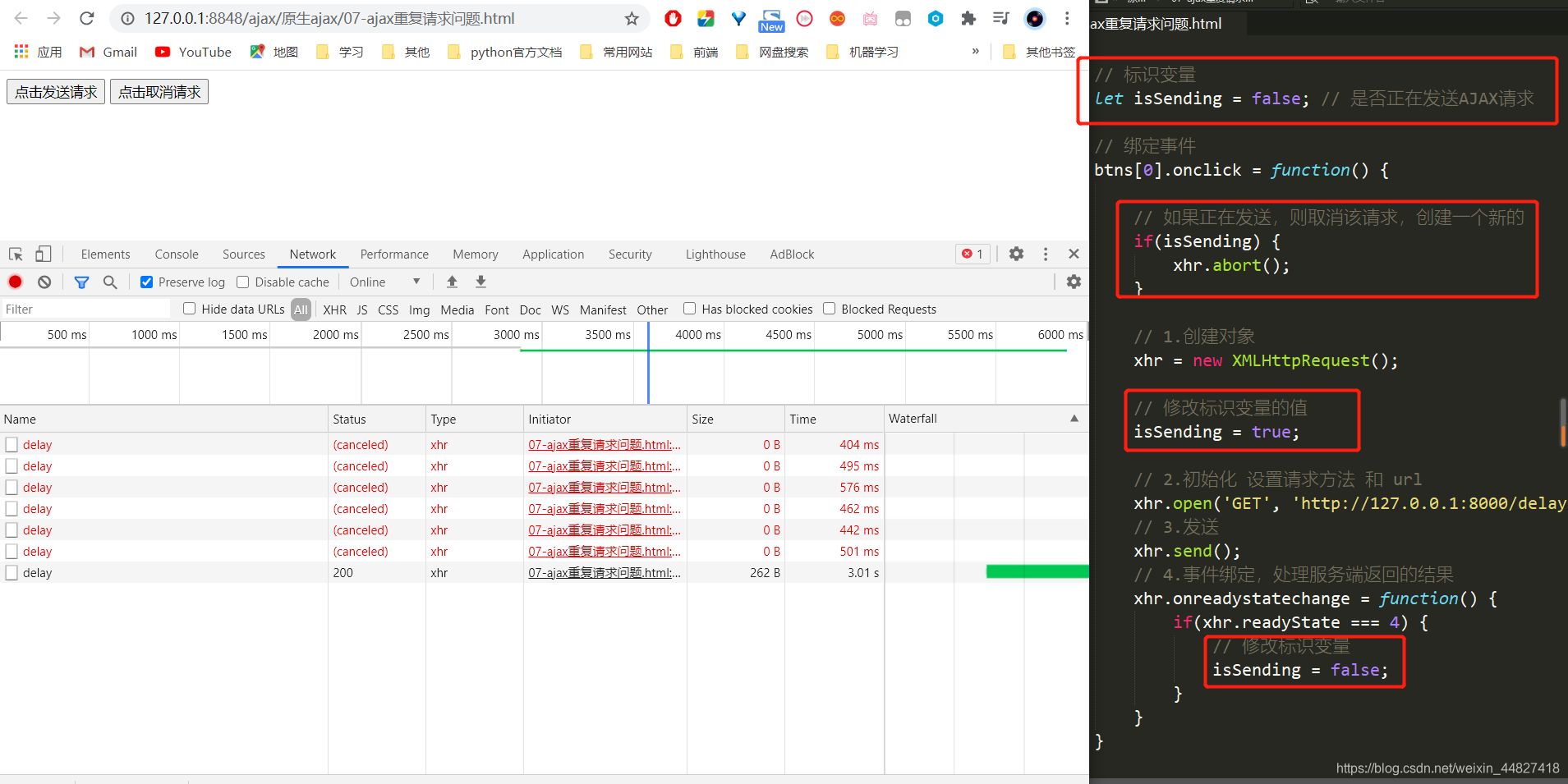Open the 网盘搜索 bookmark folder

(772, 52)
